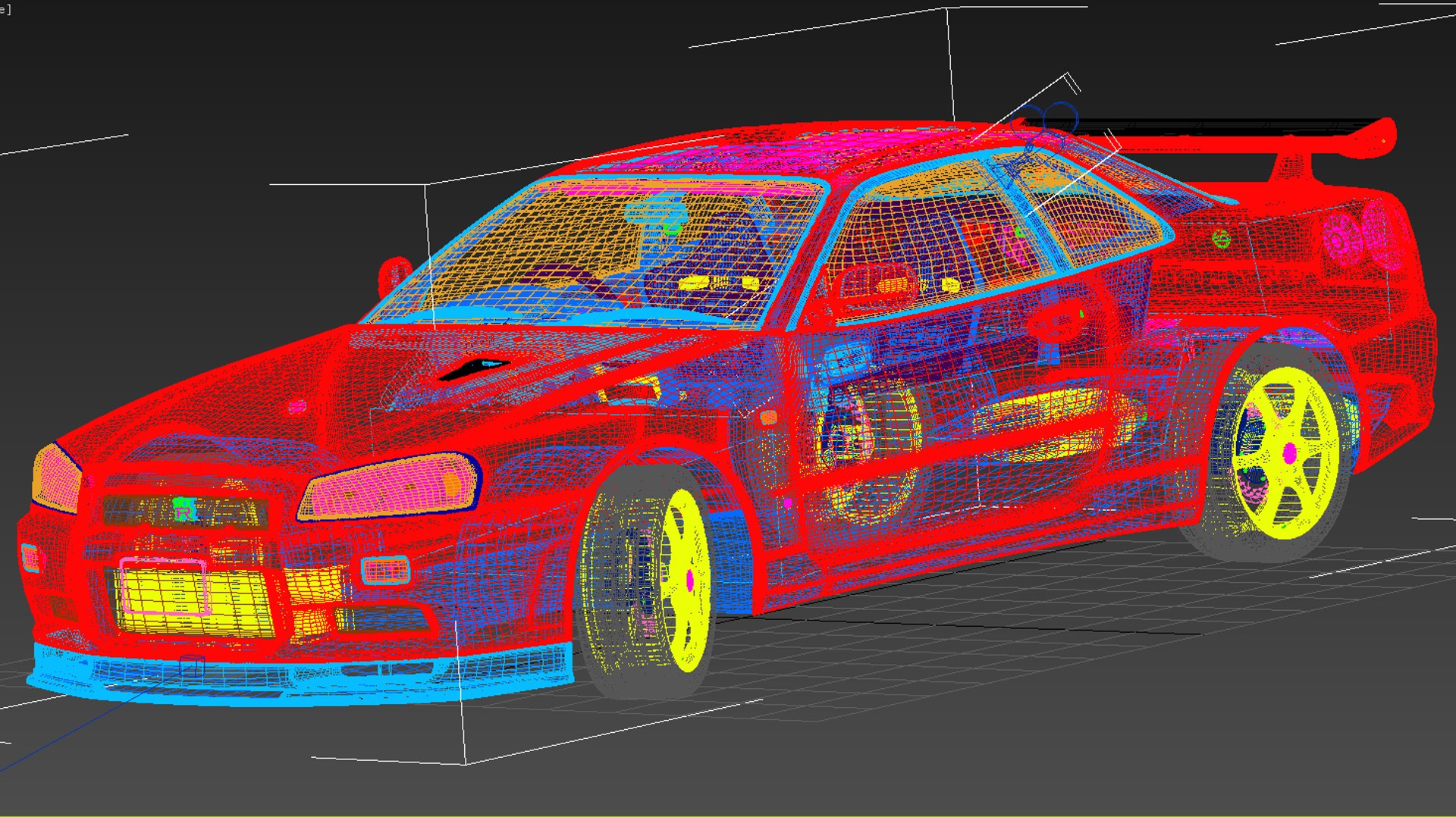Image resolution: width=1456 pixels, height=817 pixels.
Task: Click the pink center cap of the rear wheel
Action: [x=1290, y=454]
